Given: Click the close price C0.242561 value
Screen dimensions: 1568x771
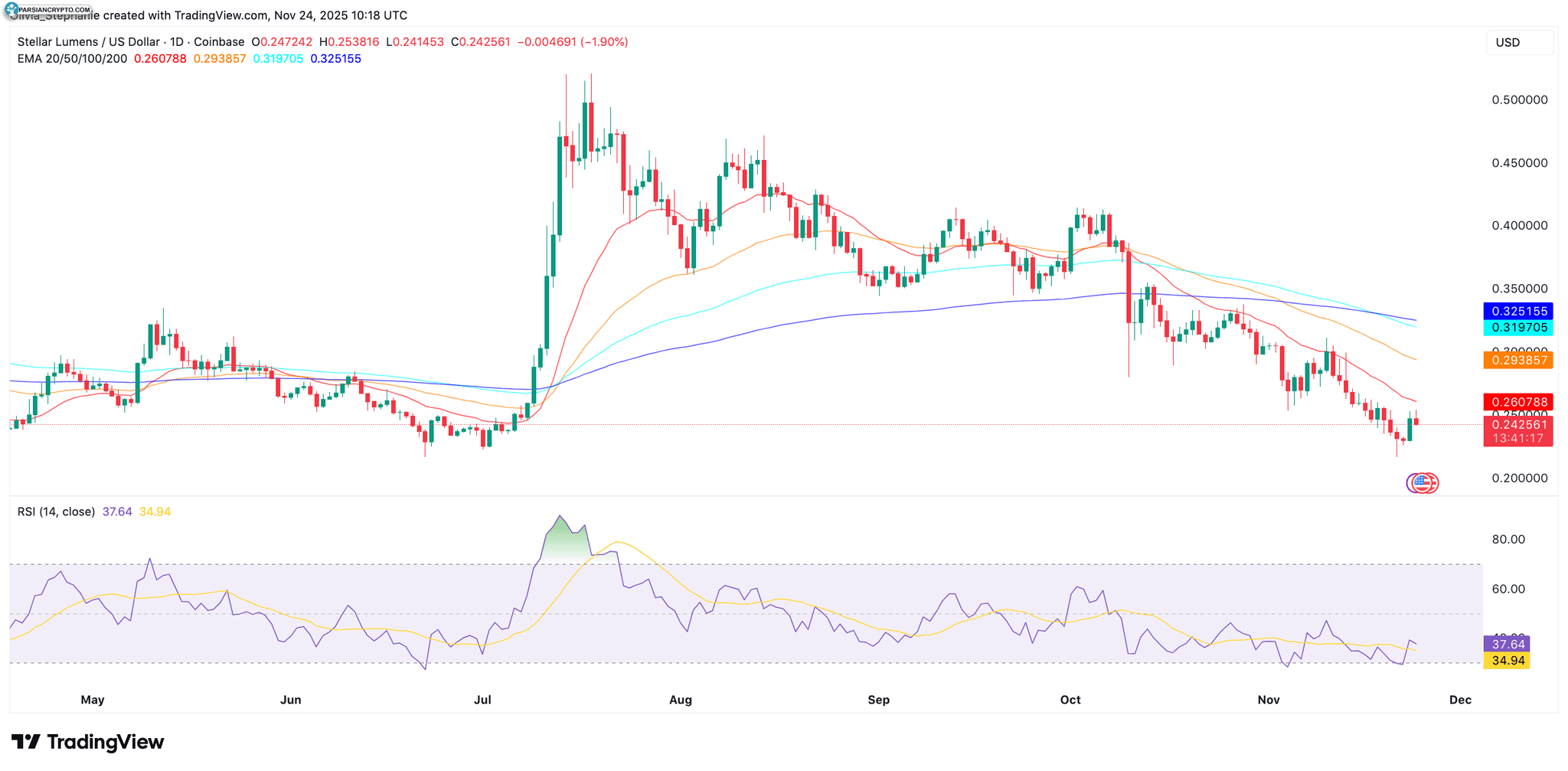Looking at the screenshot, I should [481, 42].
